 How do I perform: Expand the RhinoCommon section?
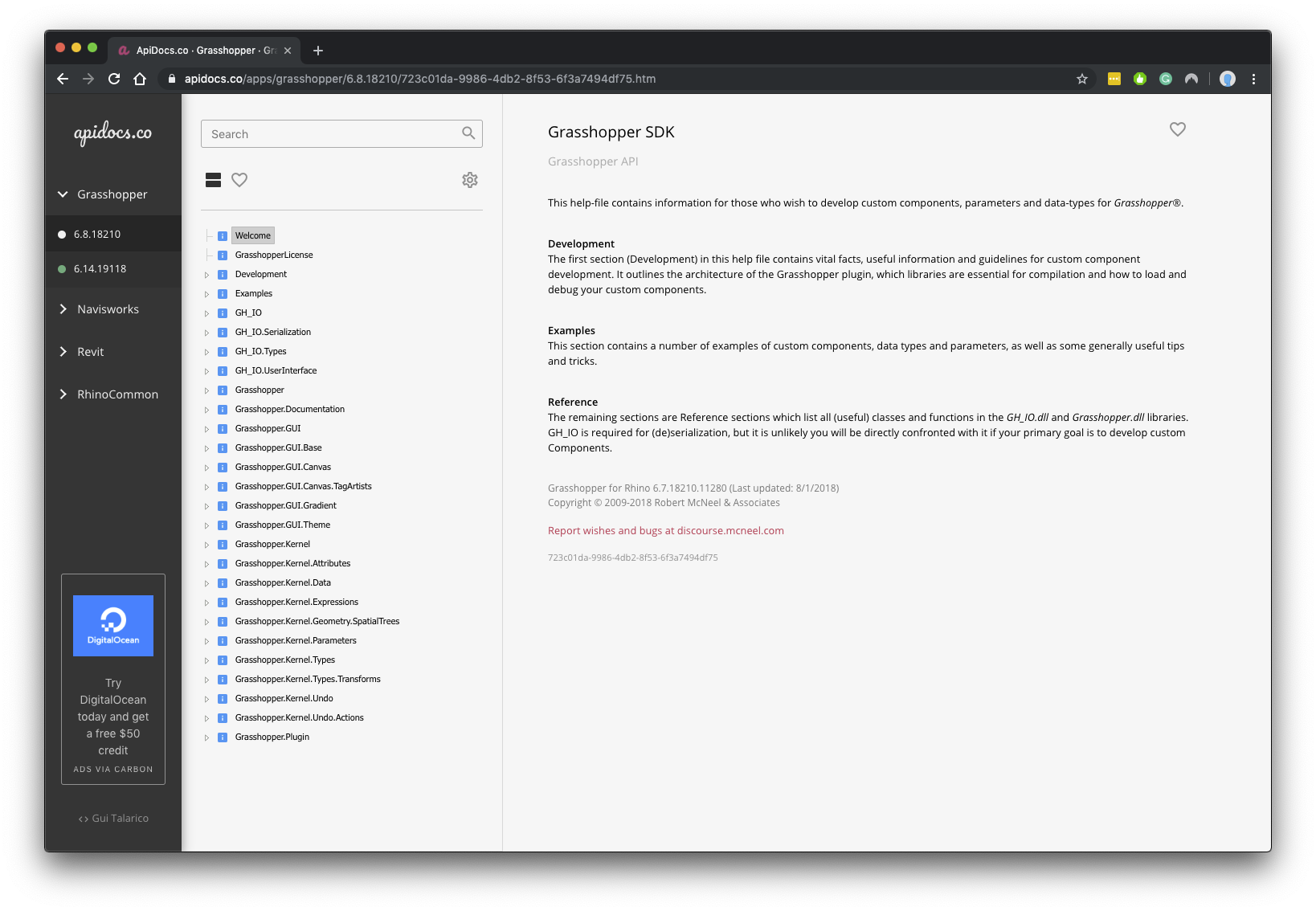[x=63, y=394]
